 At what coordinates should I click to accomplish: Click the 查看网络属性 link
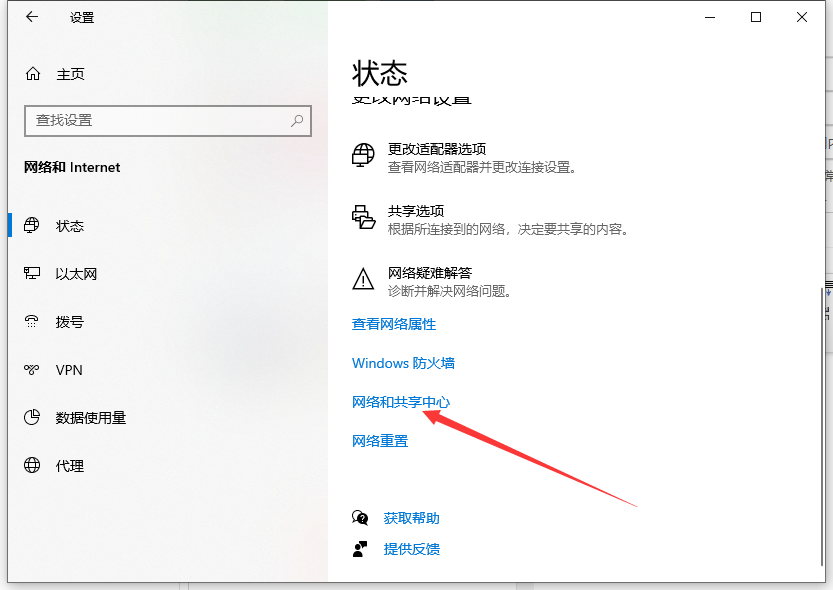click(x=394, y=325)
